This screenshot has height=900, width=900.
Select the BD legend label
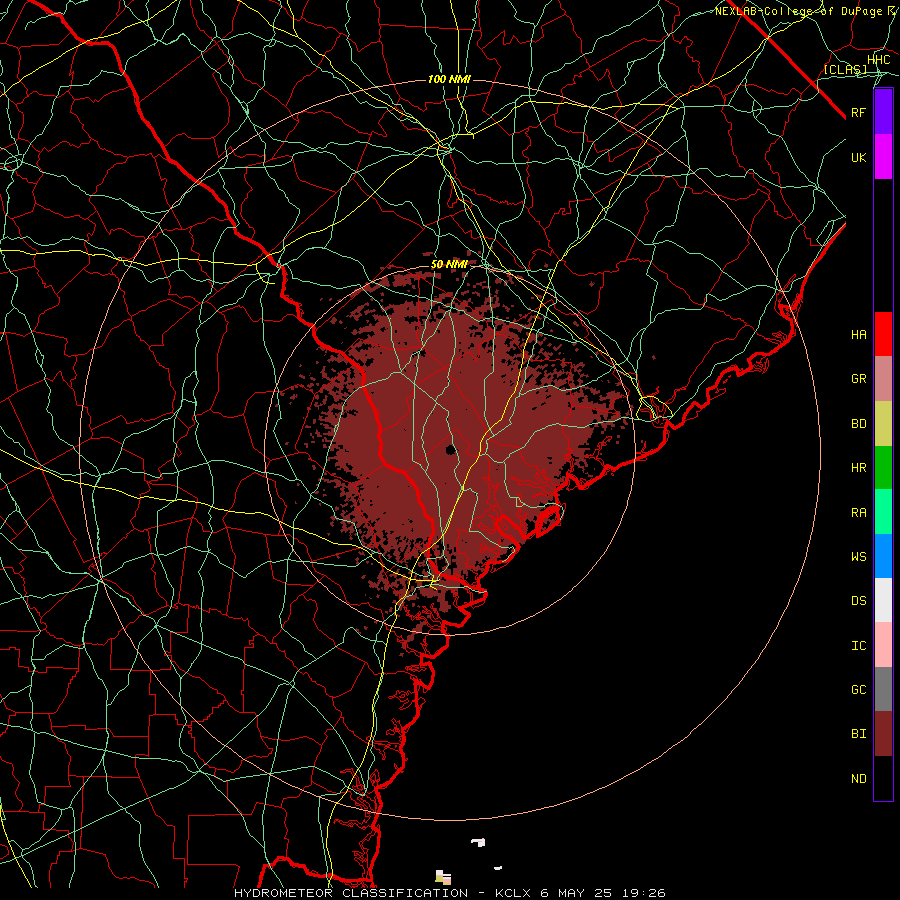coord(859,424)
